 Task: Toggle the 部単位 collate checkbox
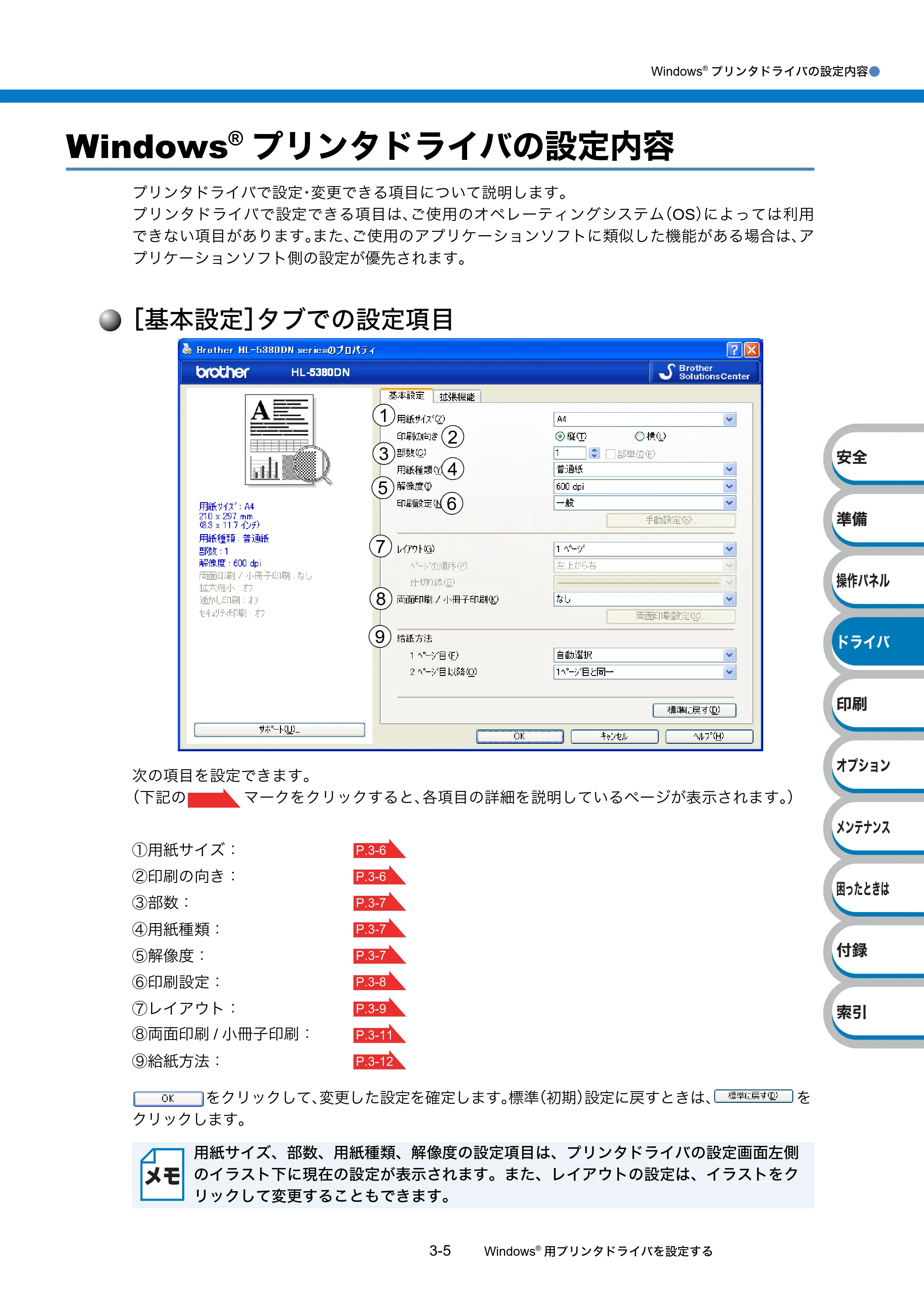(611, 454)
